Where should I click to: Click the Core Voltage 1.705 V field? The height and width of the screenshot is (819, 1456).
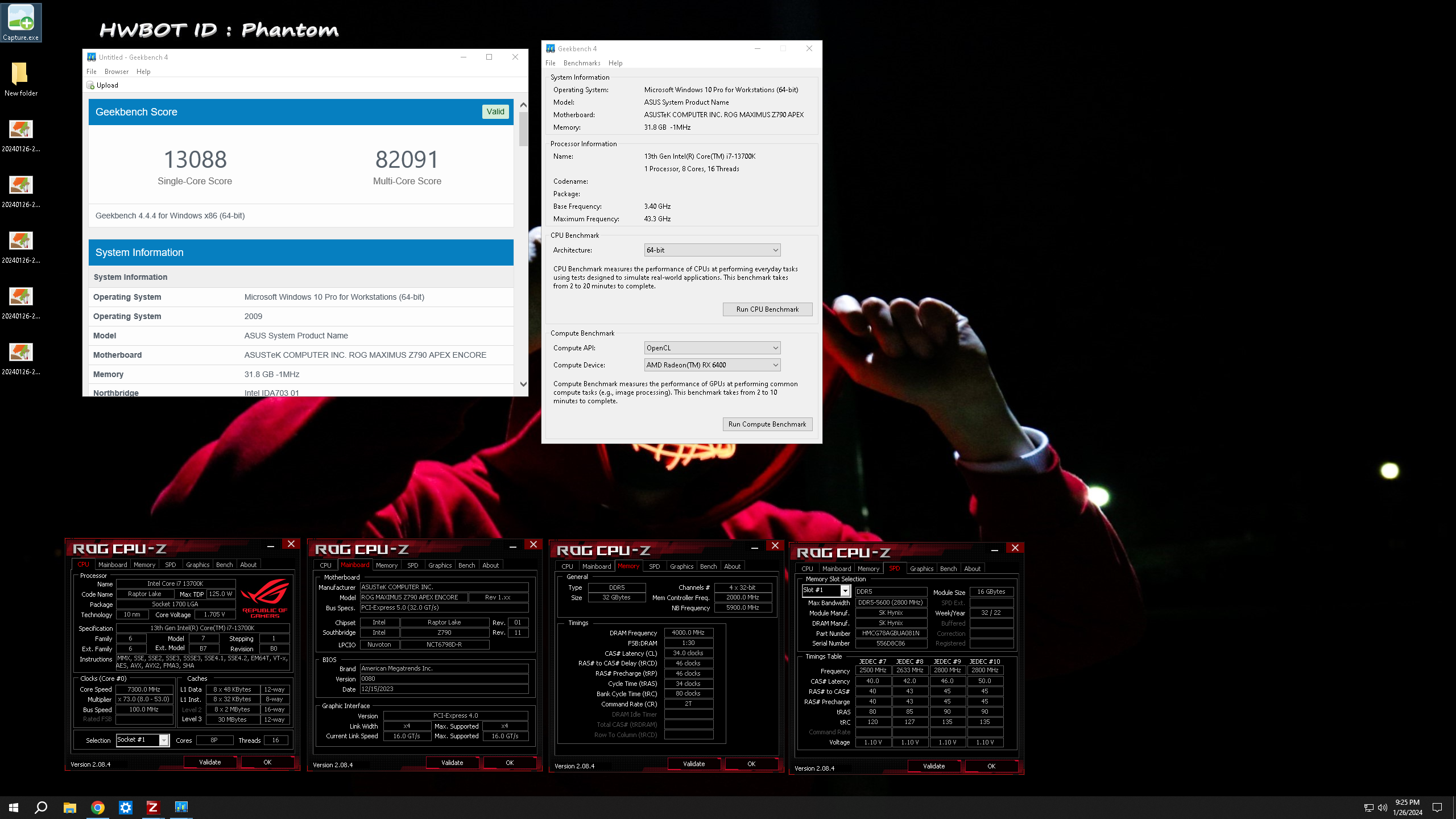tap(214, 614)
